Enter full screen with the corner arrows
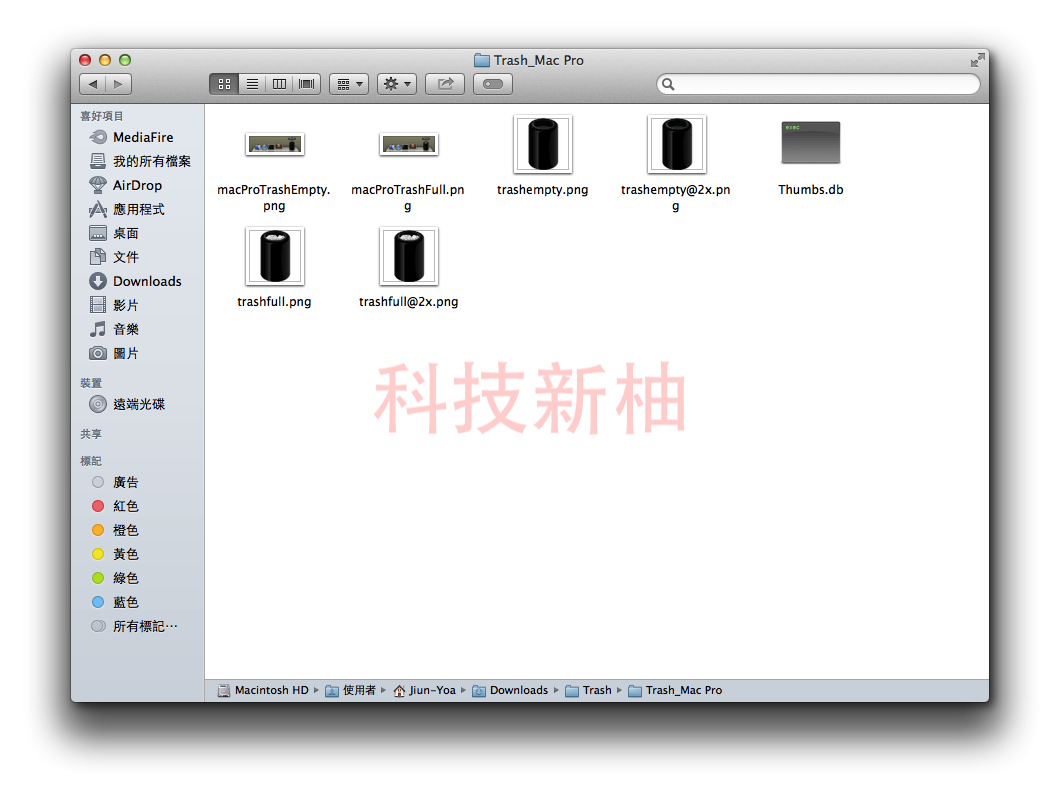Screen dimensions: 1060x795 coord(977,60)
